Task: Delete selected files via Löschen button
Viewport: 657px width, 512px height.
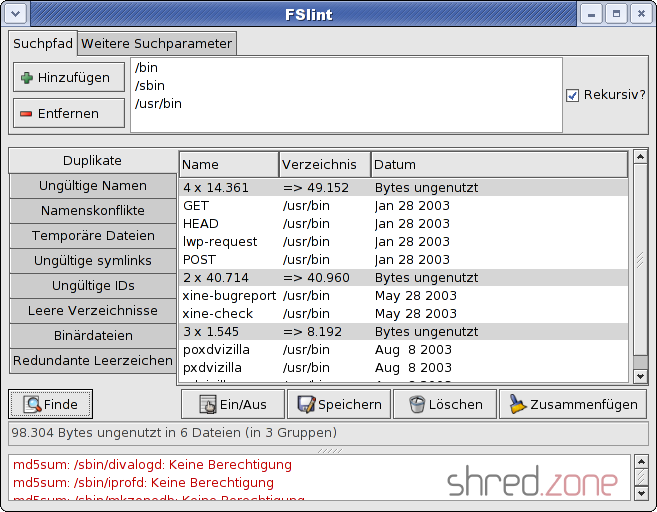Action: point(444,404)
